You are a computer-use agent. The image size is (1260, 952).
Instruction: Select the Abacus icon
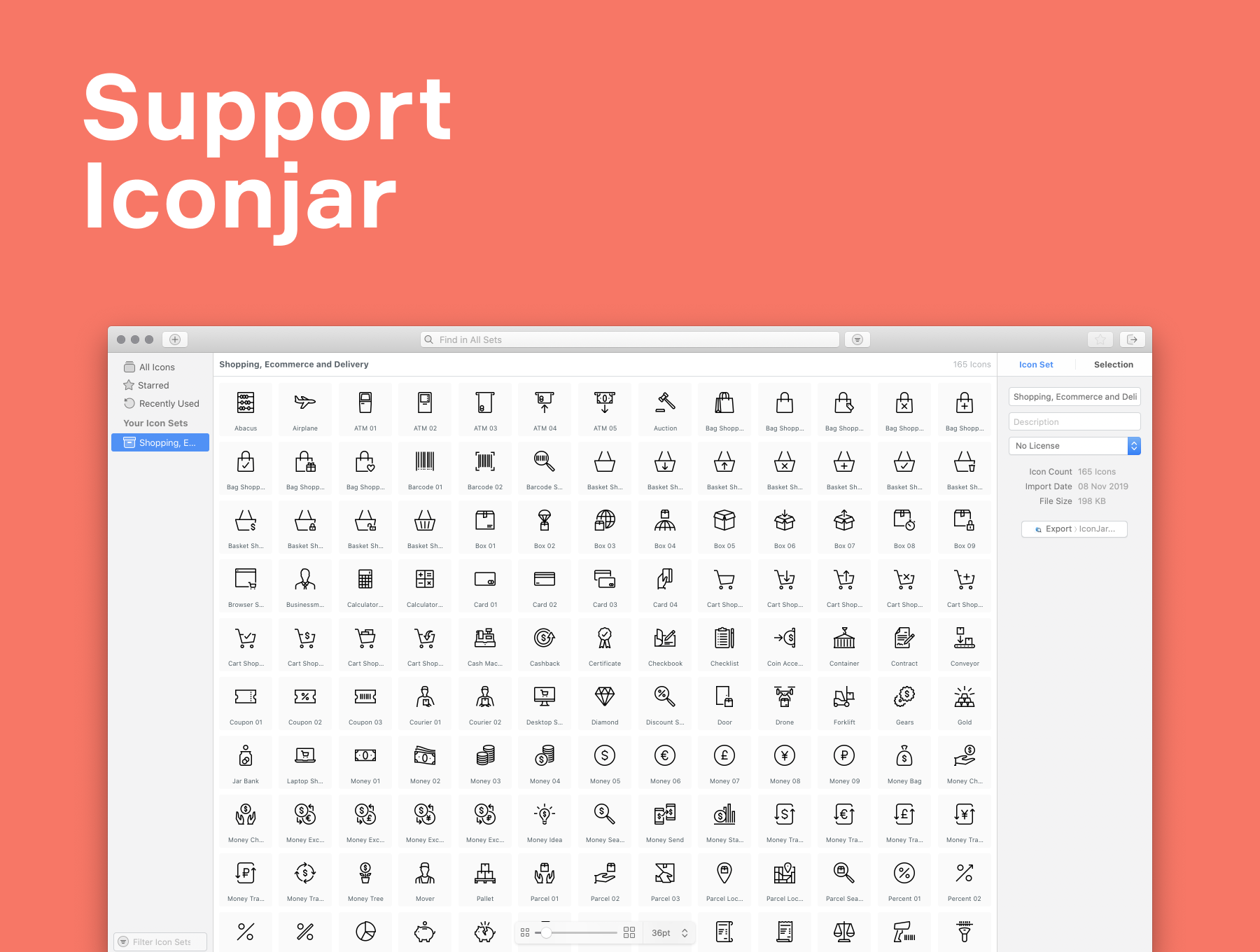pyautogui.click(x=246, y=404)
